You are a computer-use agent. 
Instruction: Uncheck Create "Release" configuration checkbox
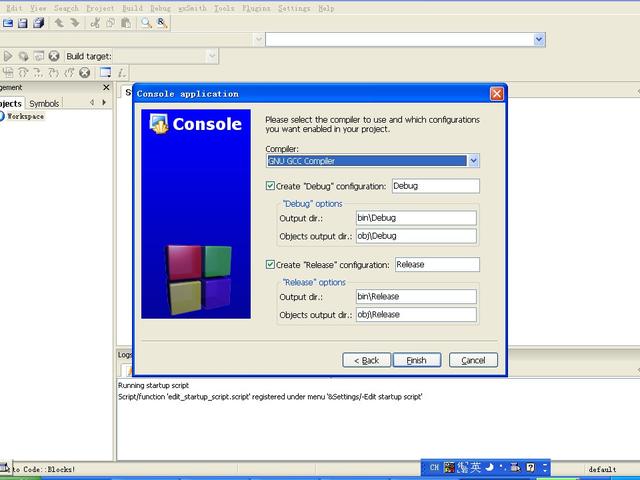click(x=270, y=264)
